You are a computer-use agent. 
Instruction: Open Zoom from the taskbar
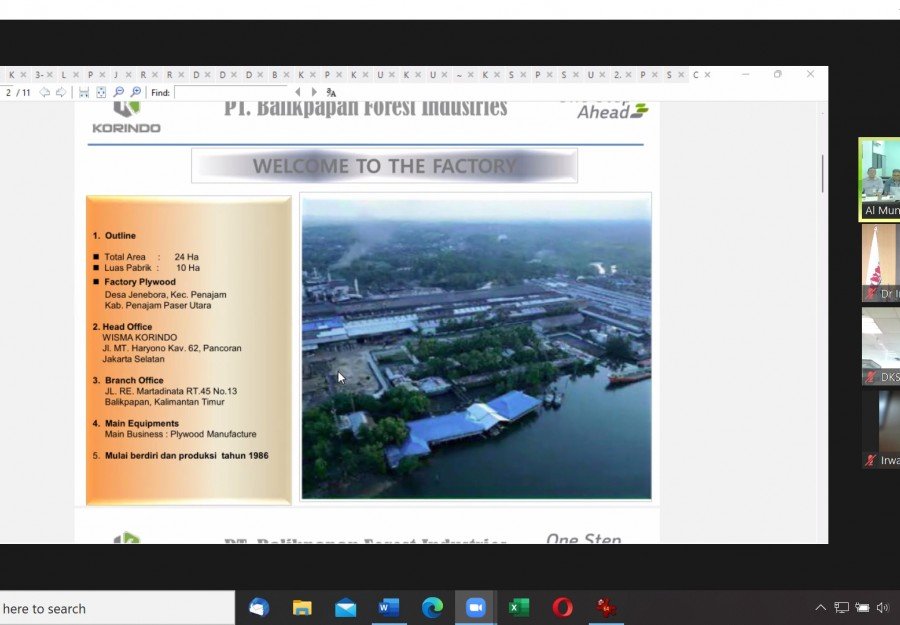click(476, 608)
